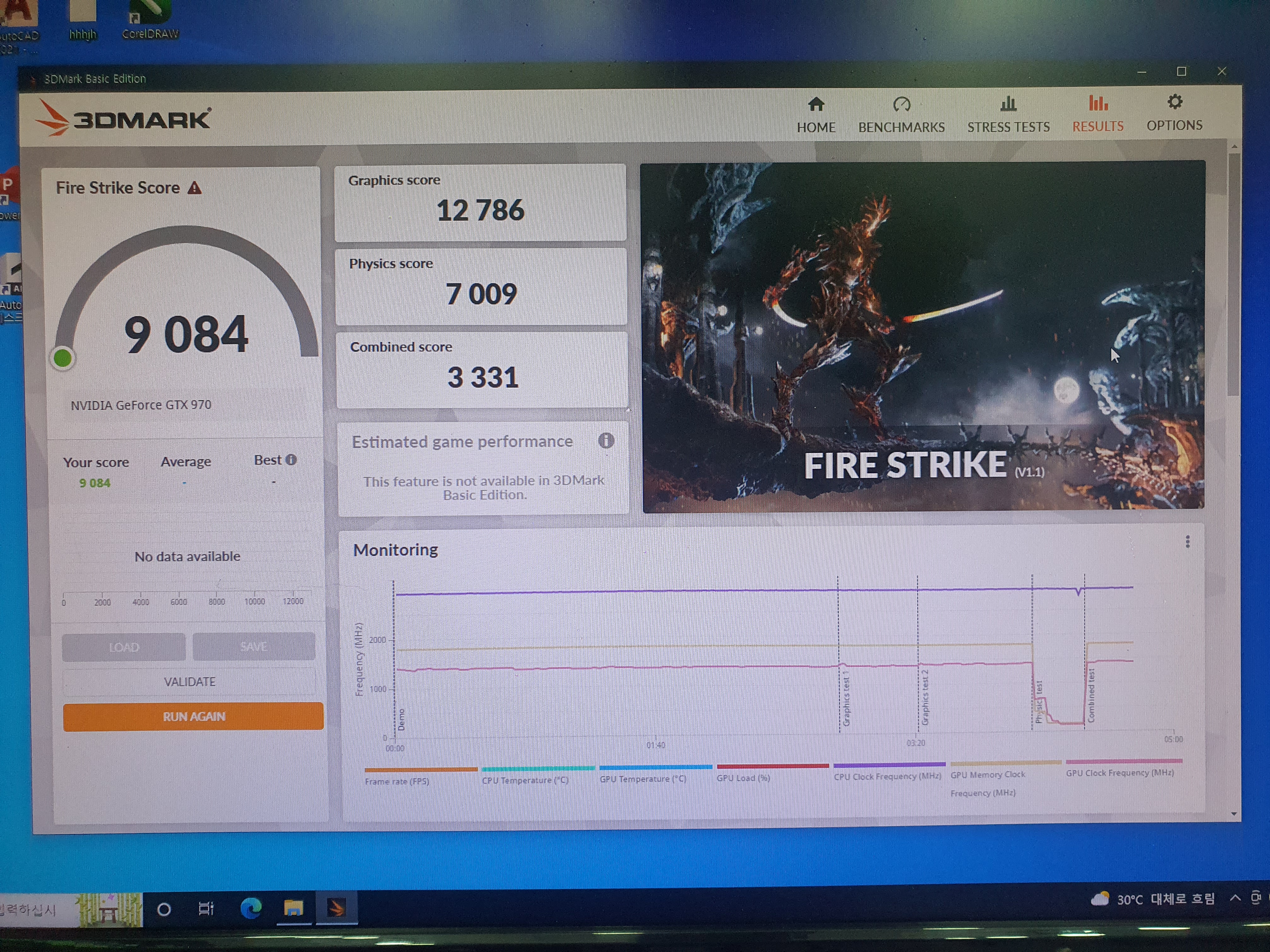The image size is (1270, 952).
Task: Expand the system tray hidden icons chevron
Action: click(1235, 898)
